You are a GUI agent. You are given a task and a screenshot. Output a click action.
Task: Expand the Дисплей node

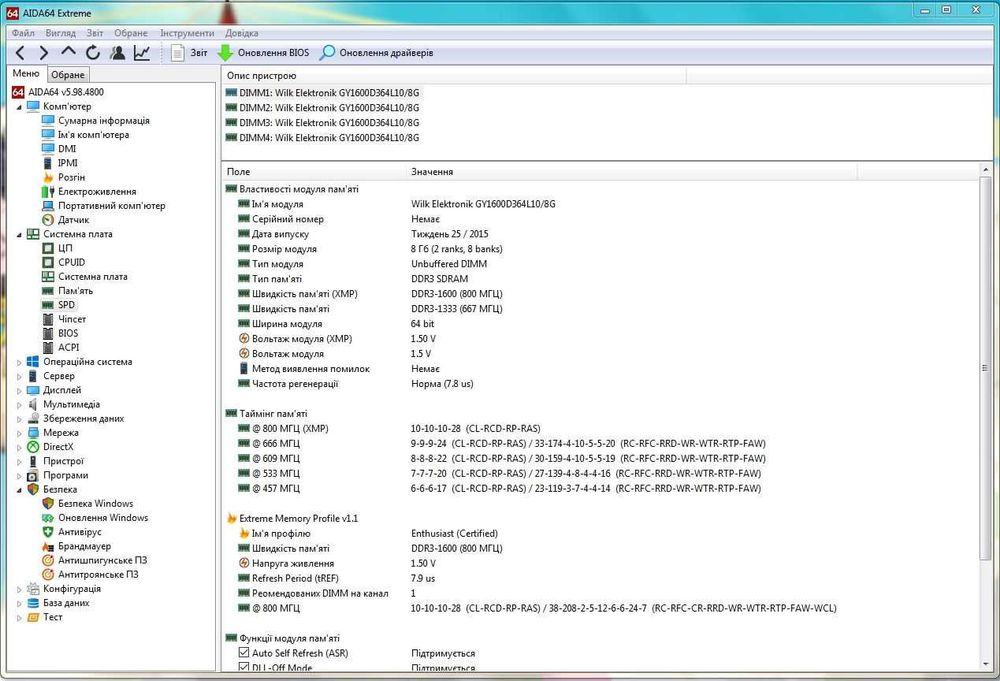click(x=18, y=390)
